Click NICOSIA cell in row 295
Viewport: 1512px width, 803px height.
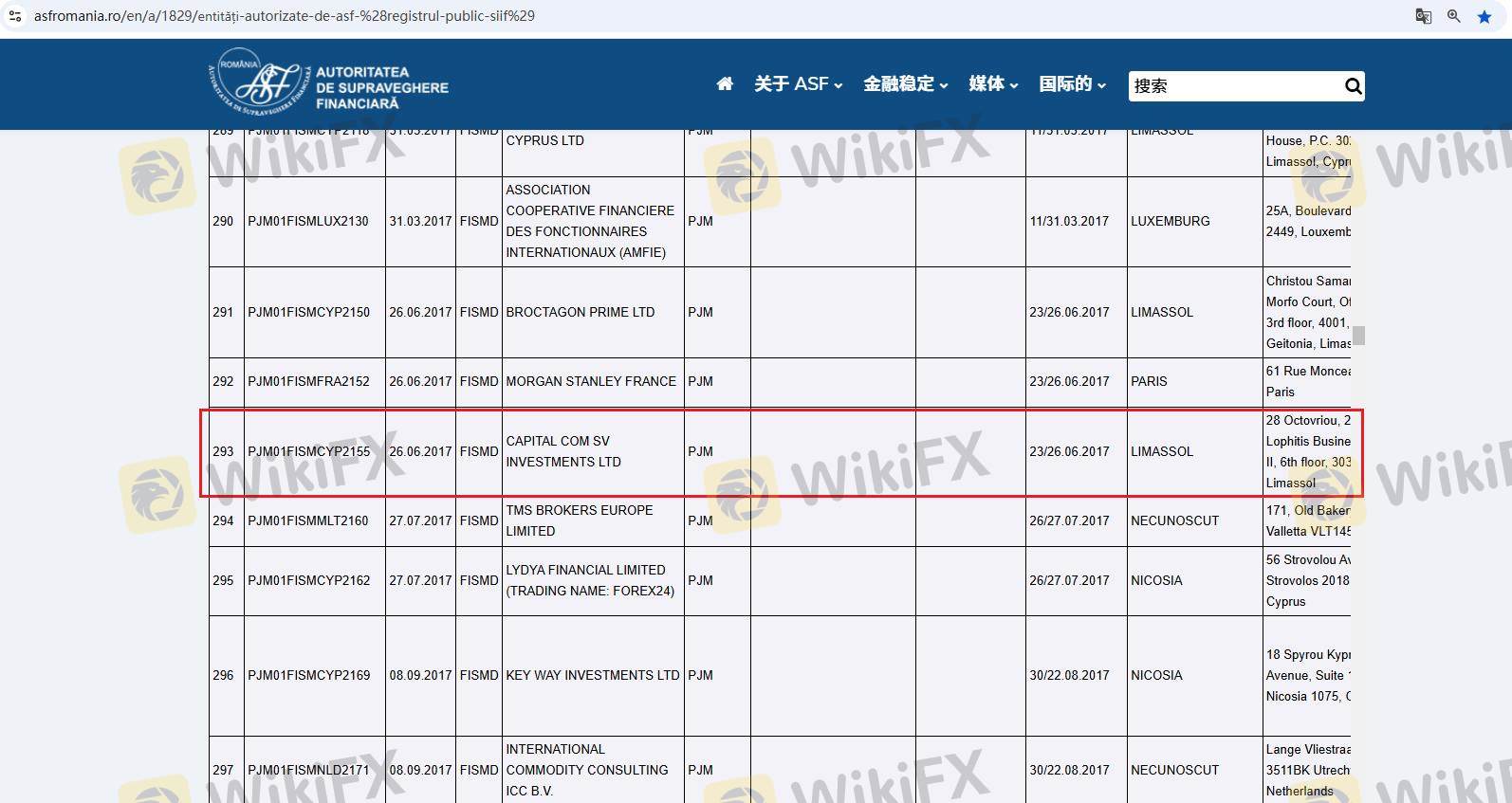coord(1156,580)
